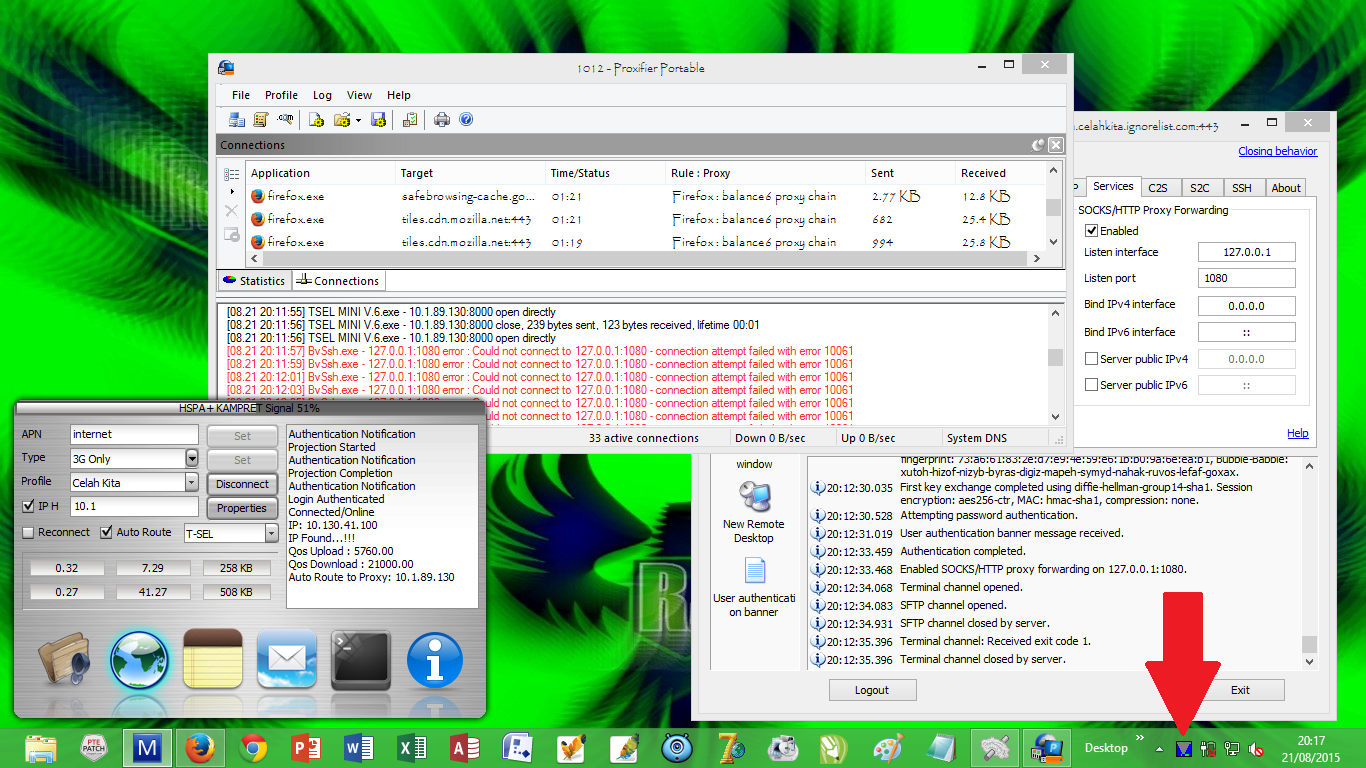Open User authentication banner icon in Bitvise
Screen dimensions: 1366x768
(x=754, y=588)
